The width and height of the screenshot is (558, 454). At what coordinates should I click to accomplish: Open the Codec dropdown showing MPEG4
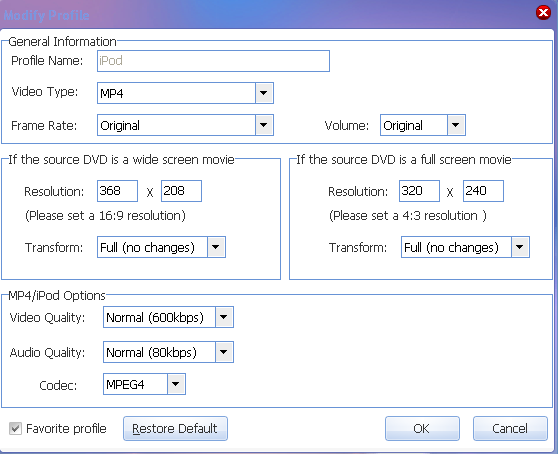coord(144,384)
